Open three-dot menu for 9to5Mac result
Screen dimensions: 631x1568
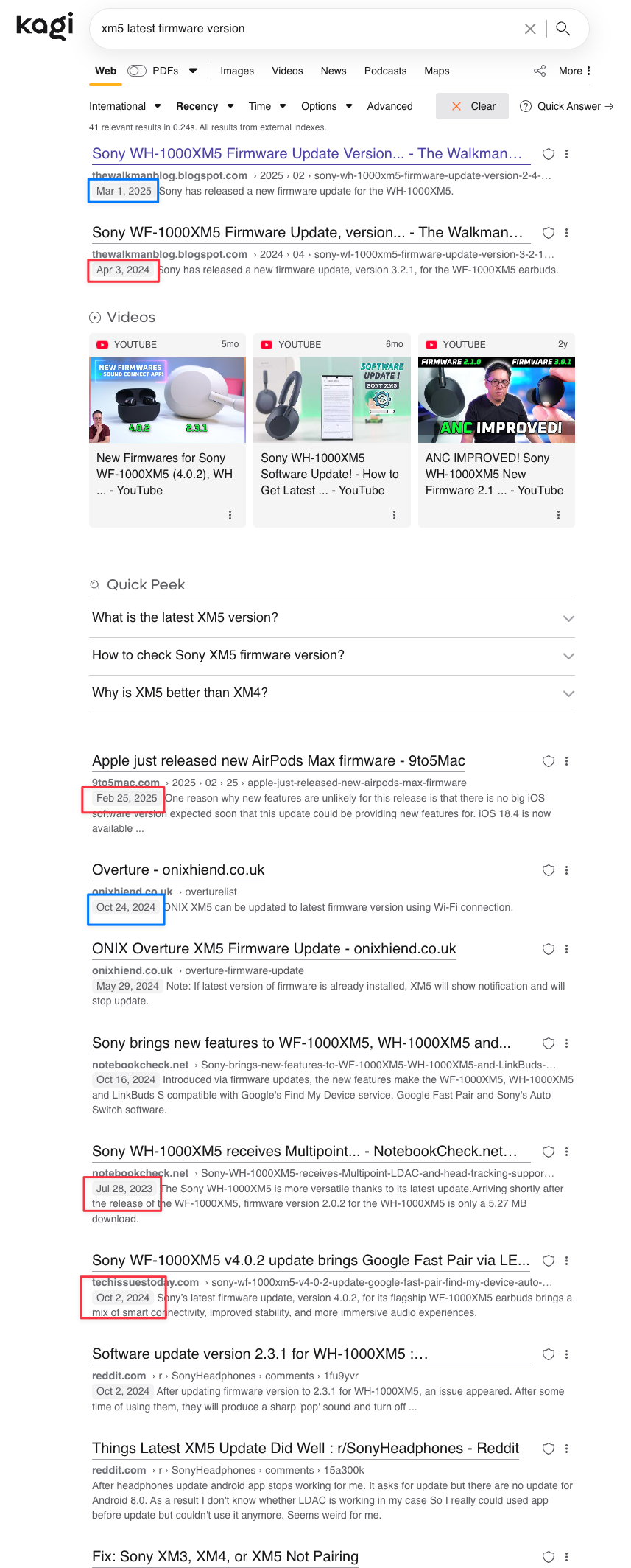566,761
